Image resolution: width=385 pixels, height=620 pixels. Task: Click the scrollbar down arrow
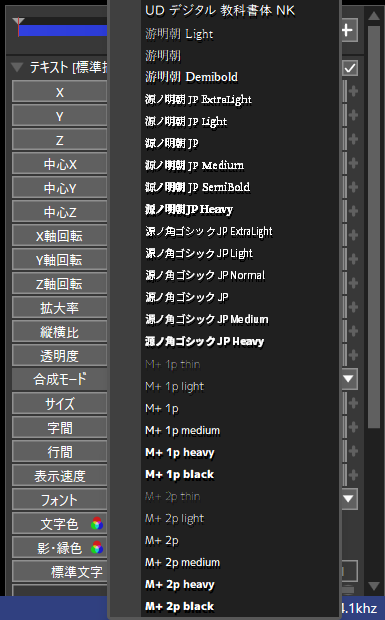click(374, 586)
